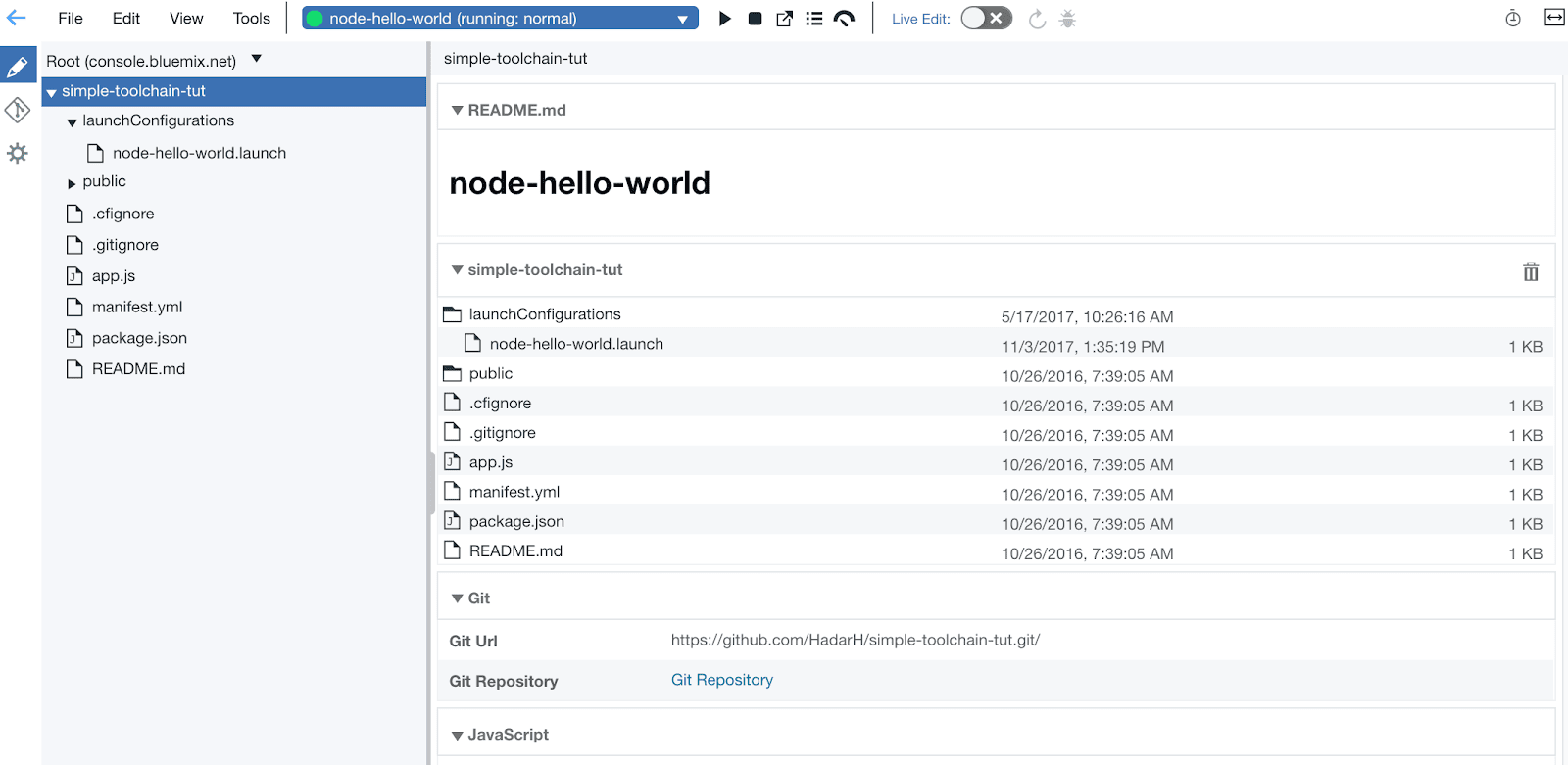Viewport: 1568px width, 765px height.
Task: Click the restart application icon
Action: coord(1037,19)
